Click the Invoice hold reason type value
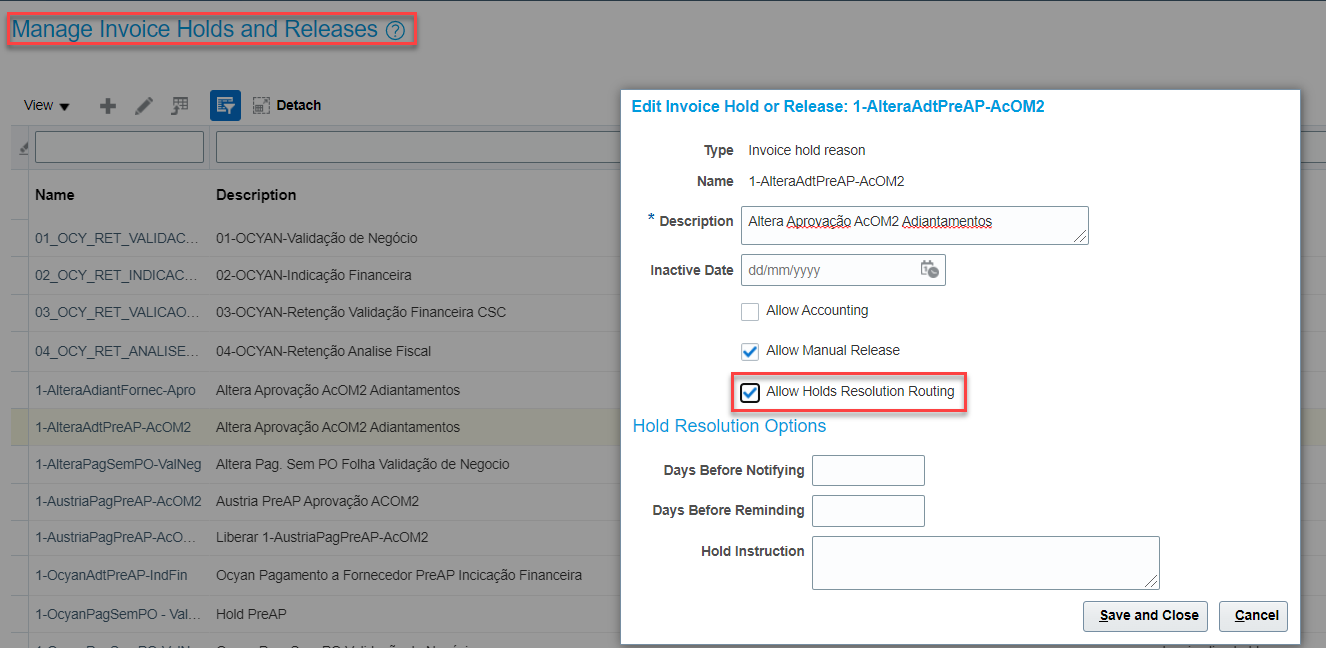This screenshot has width=1326, height=648. (807, 151)
